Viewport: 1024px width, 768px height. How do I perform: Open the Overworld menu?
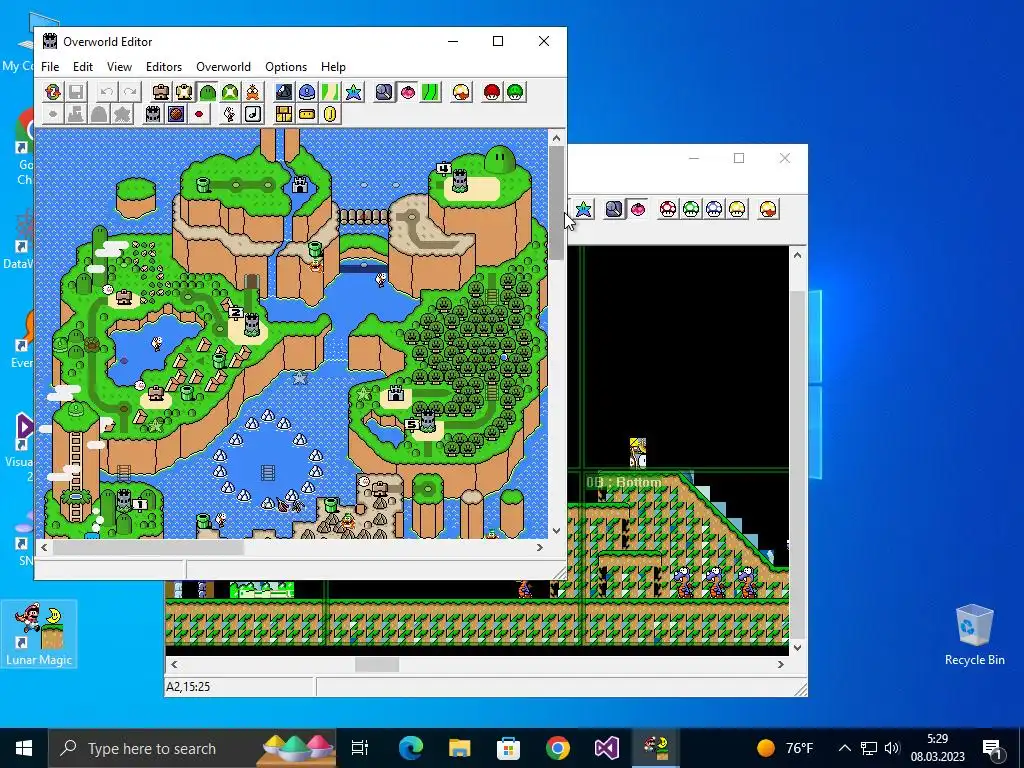[x=223, y=67]
